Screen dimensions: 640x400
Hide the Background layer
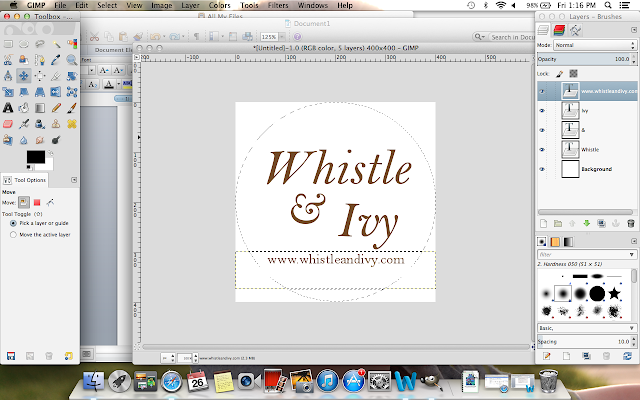(x=542, y=169)
